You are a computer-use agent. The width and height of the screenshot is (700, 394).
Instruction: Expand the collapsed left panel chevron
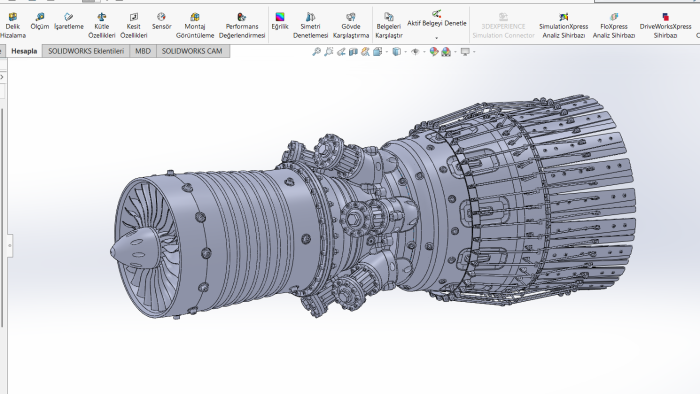pos(2,77)
